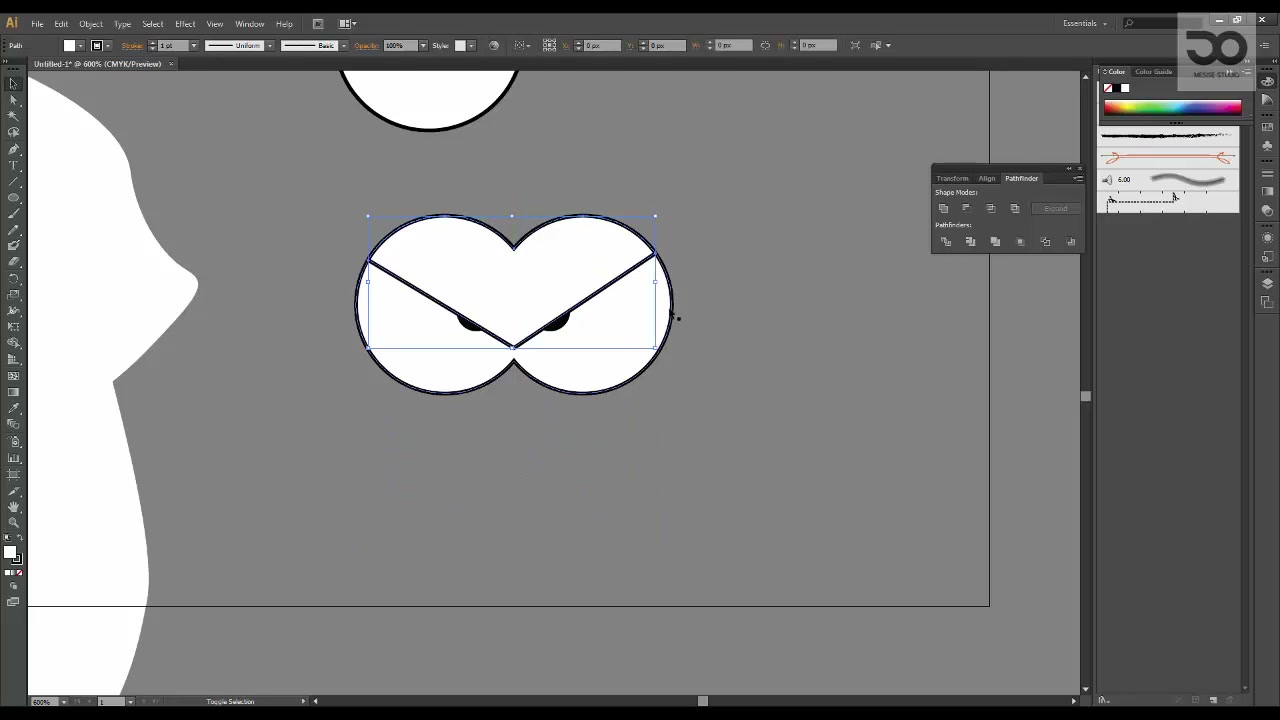Select the Direct Selection tool
The height and width of the screenshot is (720, 1280).
[13, 99]
